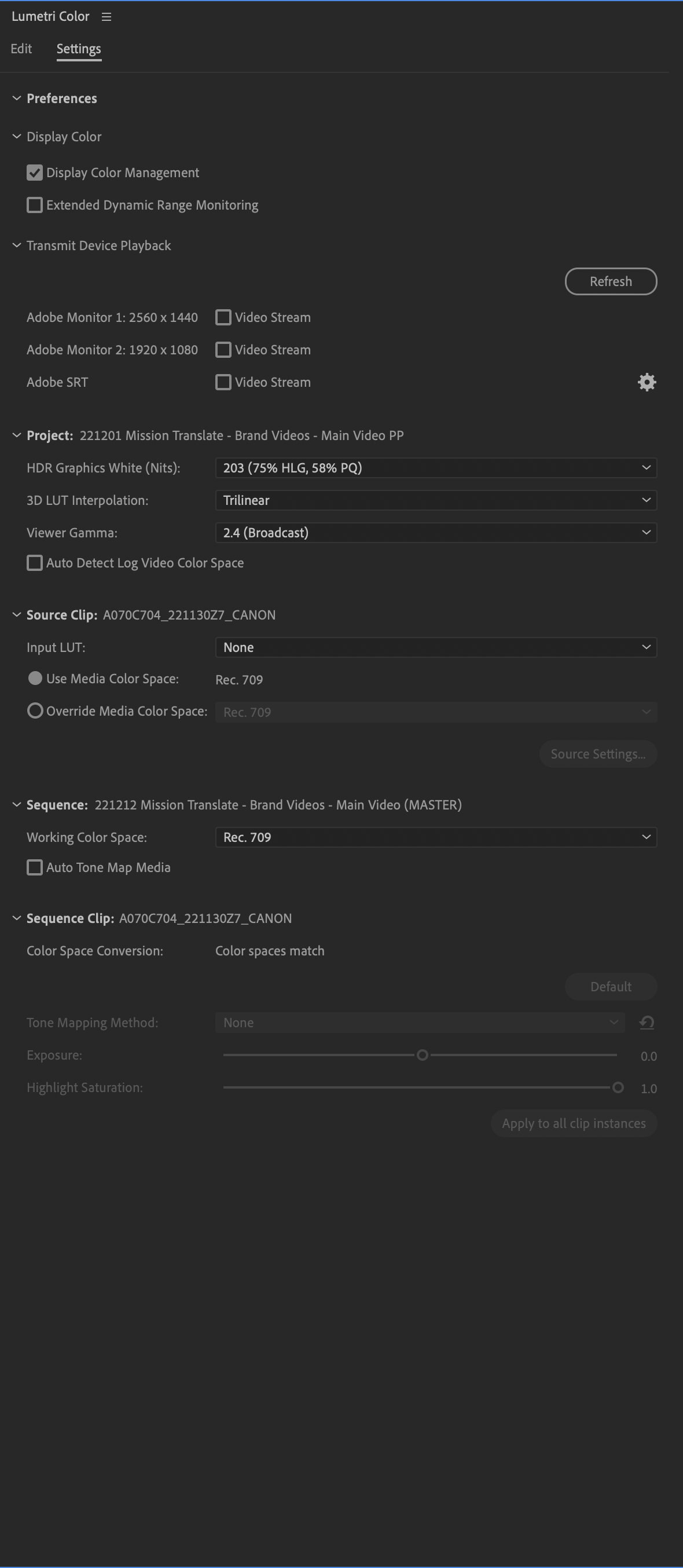The height and width of the screenshot is (1568, 683).
Task: Open the Working Color Space dropdown
Action: click(x=436, y=837)
